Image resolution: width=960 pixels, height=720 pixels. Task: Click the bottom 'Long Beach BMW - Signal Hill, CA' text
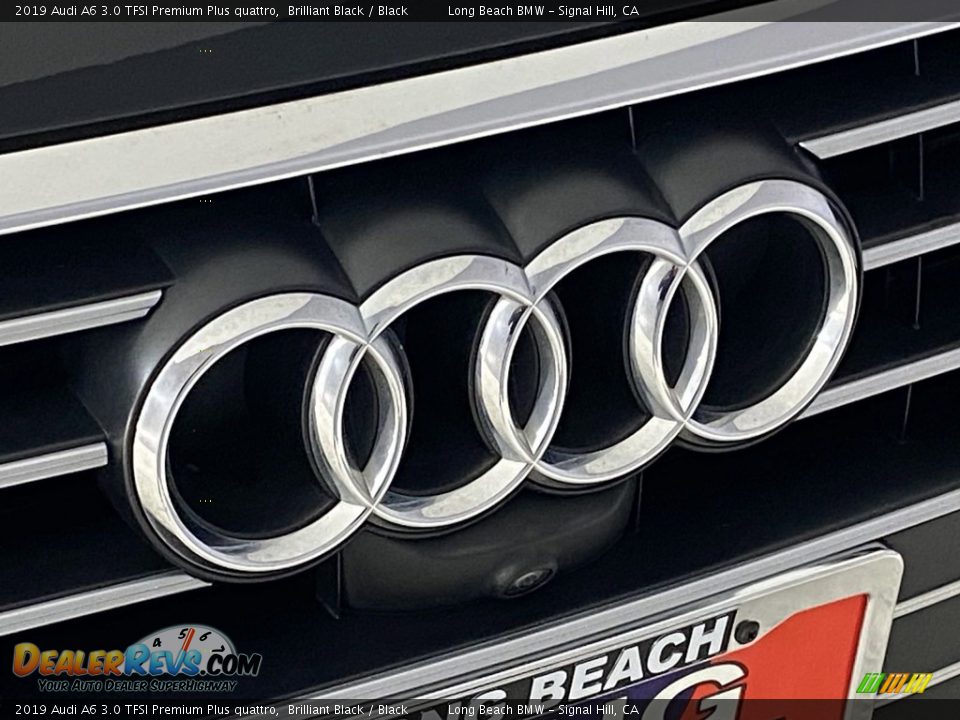click(x=543, y=710)
